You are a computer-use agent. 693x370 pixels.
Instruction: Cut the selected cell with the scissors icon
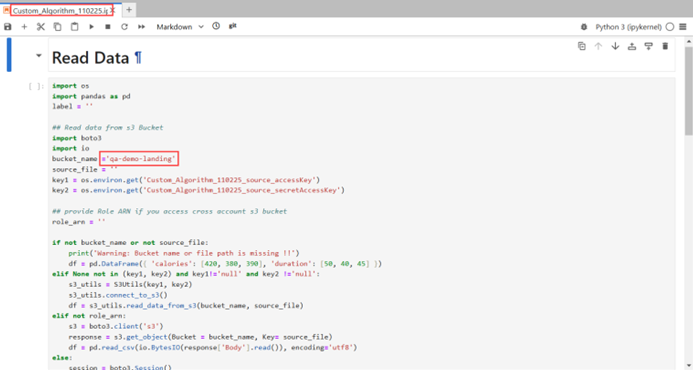[41, 27]
